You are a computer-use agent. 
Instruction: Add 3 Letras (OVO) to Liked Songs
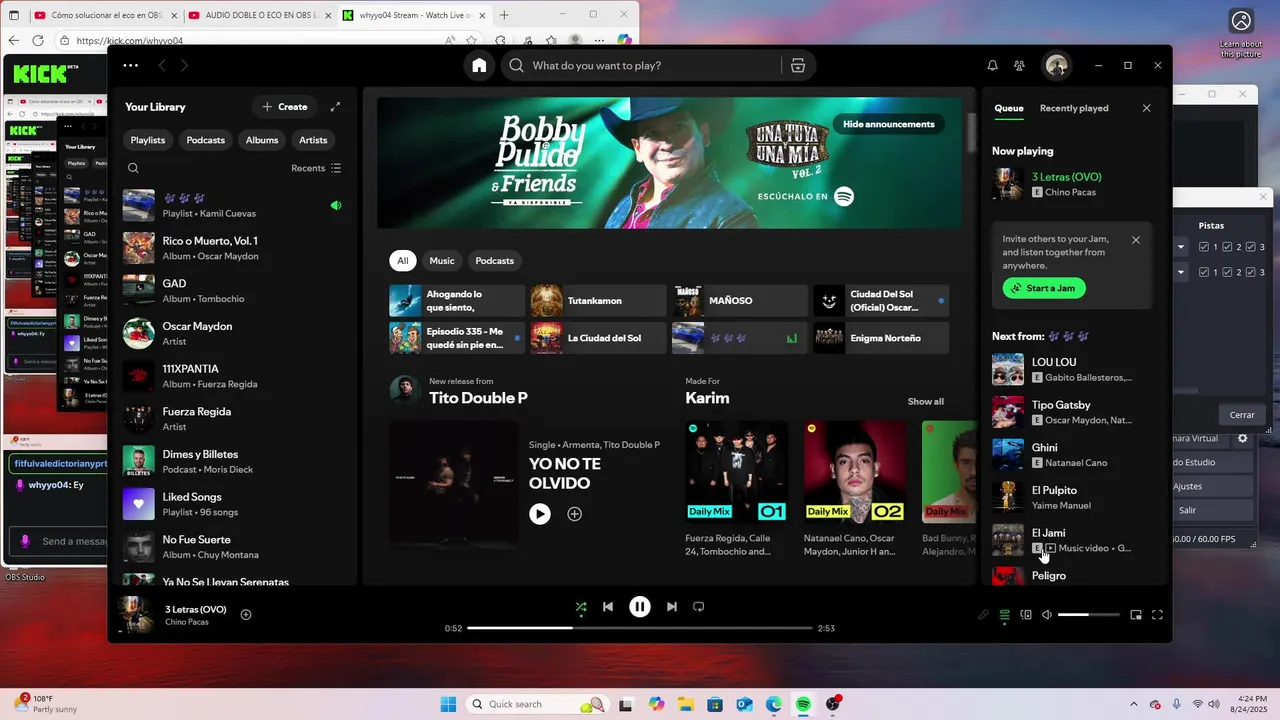pos(246,614)
